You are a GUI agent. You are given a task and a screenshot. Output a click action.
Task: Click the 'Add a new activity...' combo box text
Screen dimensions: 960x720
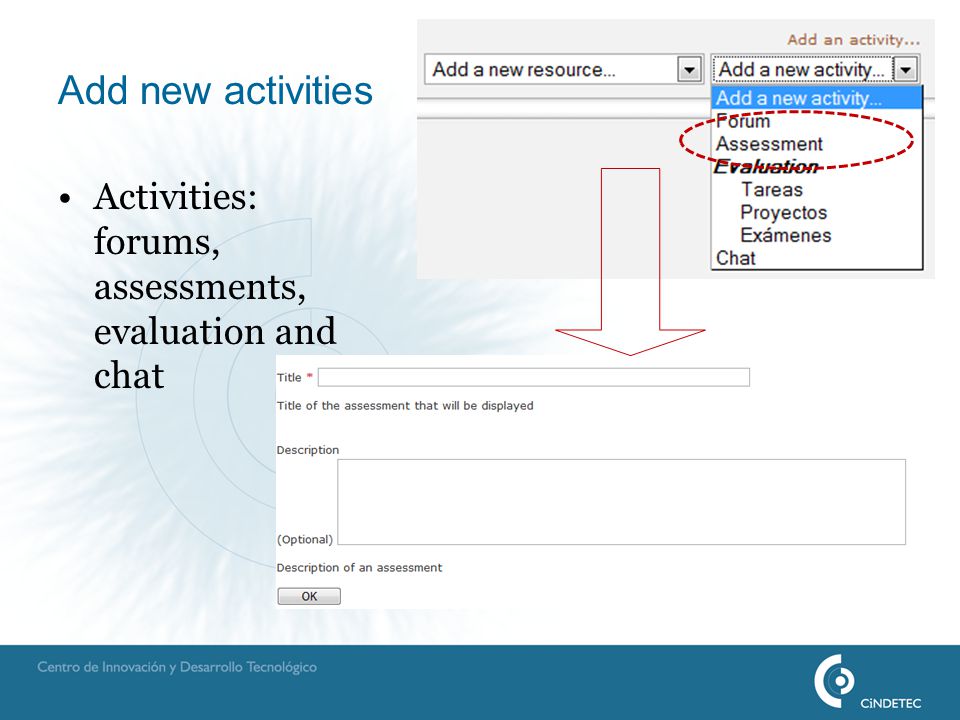(801, 70)
